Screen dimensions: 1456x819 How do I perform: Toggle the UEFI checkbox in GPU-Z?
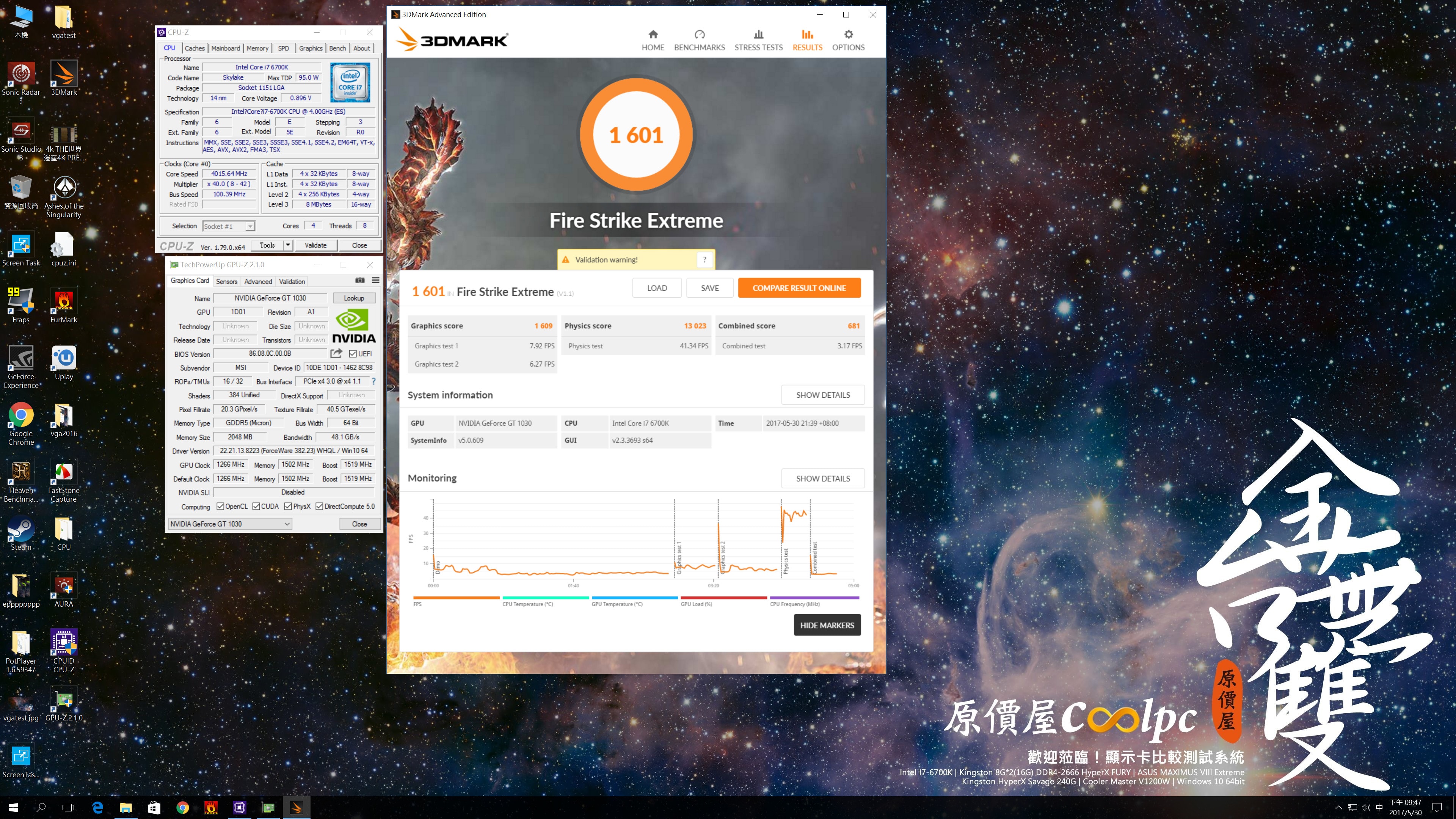[x=353, y=354]
